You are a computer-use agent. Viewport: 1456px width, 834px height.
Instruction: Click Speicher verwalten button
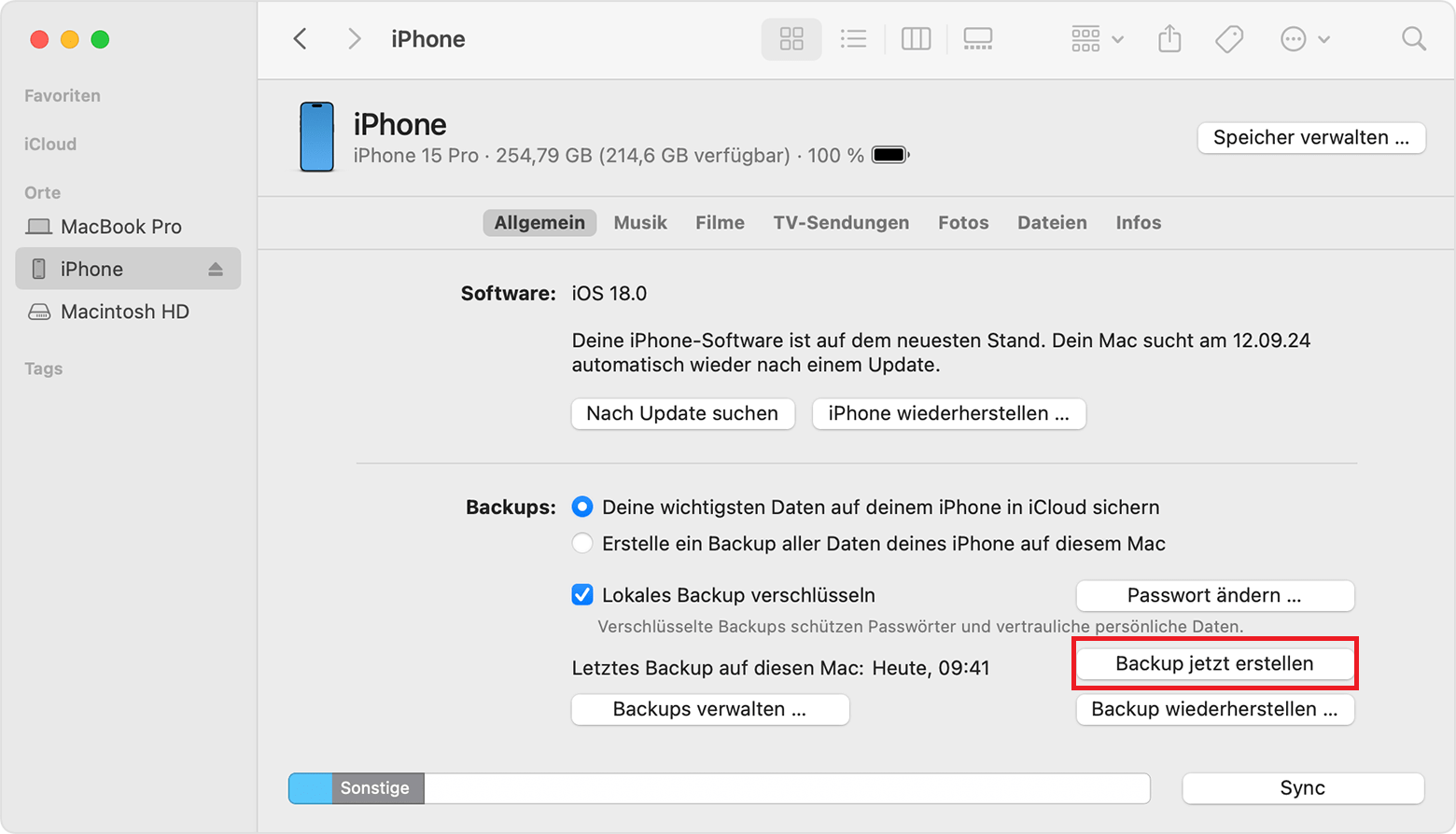1310,137
